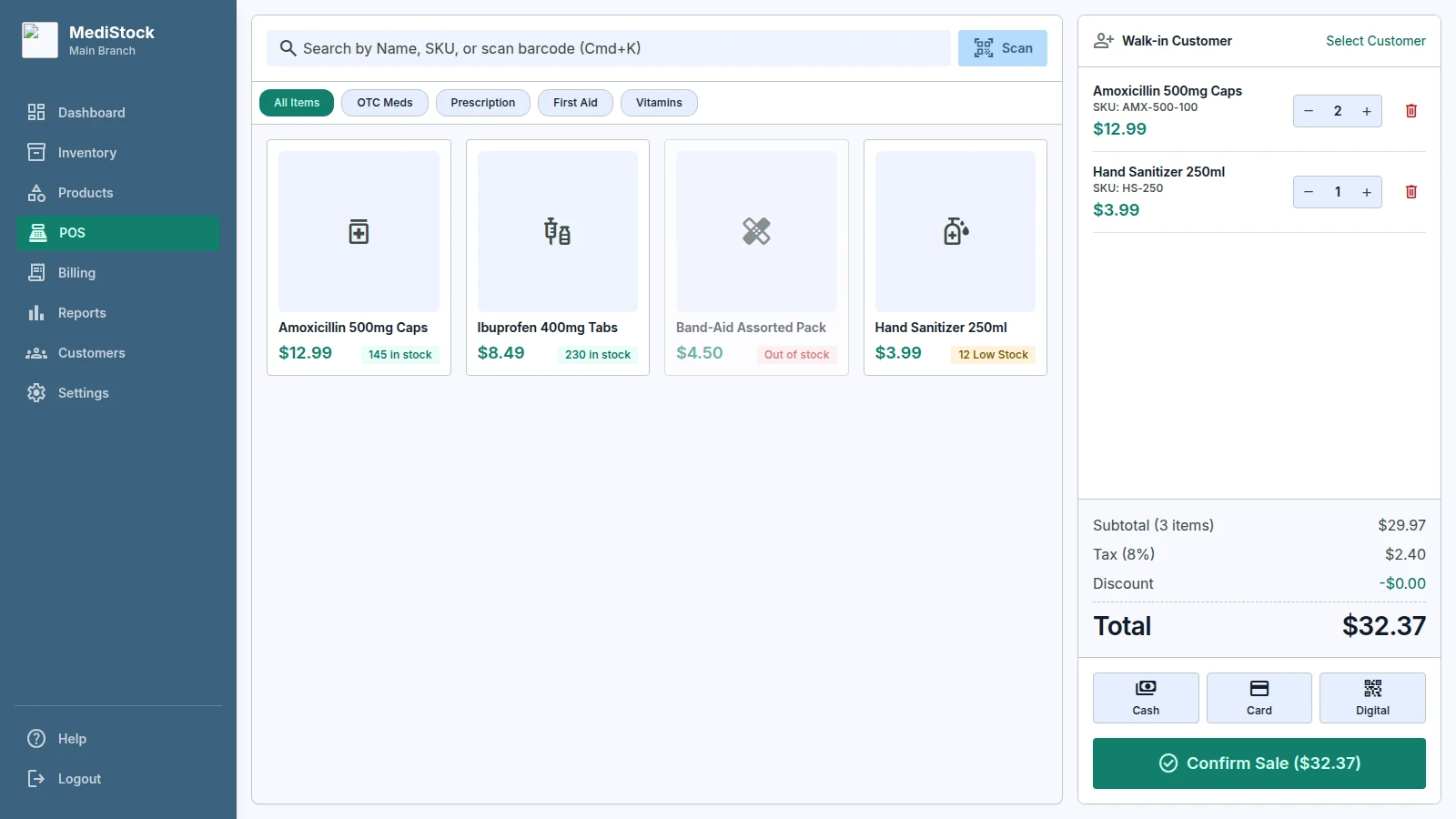This screenshot has width=1456, height=819.
Task: Add Amoxicillin 500mg Caps product card
Action: coord(359,258)
